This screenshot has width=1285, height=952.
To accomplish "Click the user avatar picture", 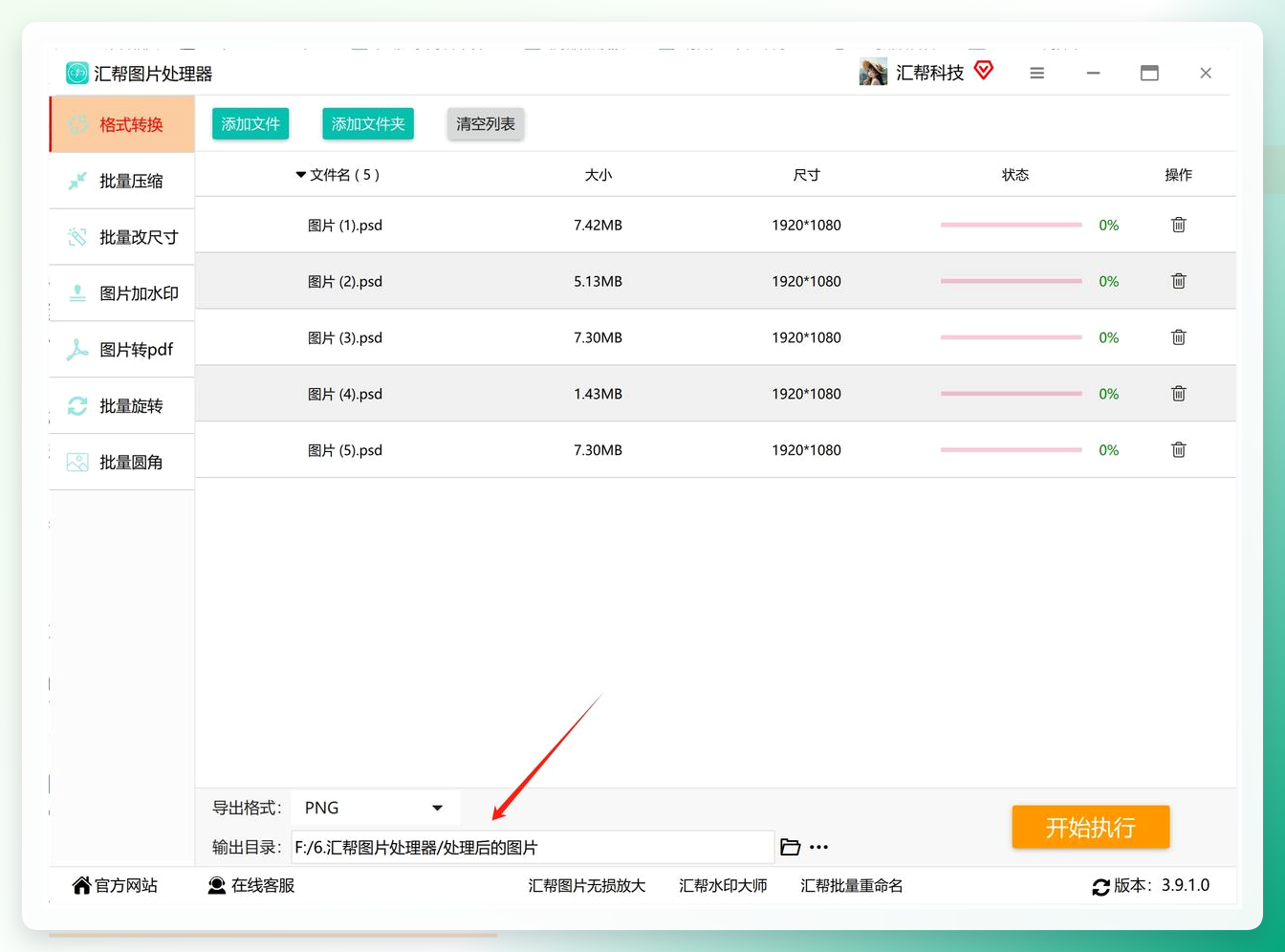I will (x=873, y=73).
